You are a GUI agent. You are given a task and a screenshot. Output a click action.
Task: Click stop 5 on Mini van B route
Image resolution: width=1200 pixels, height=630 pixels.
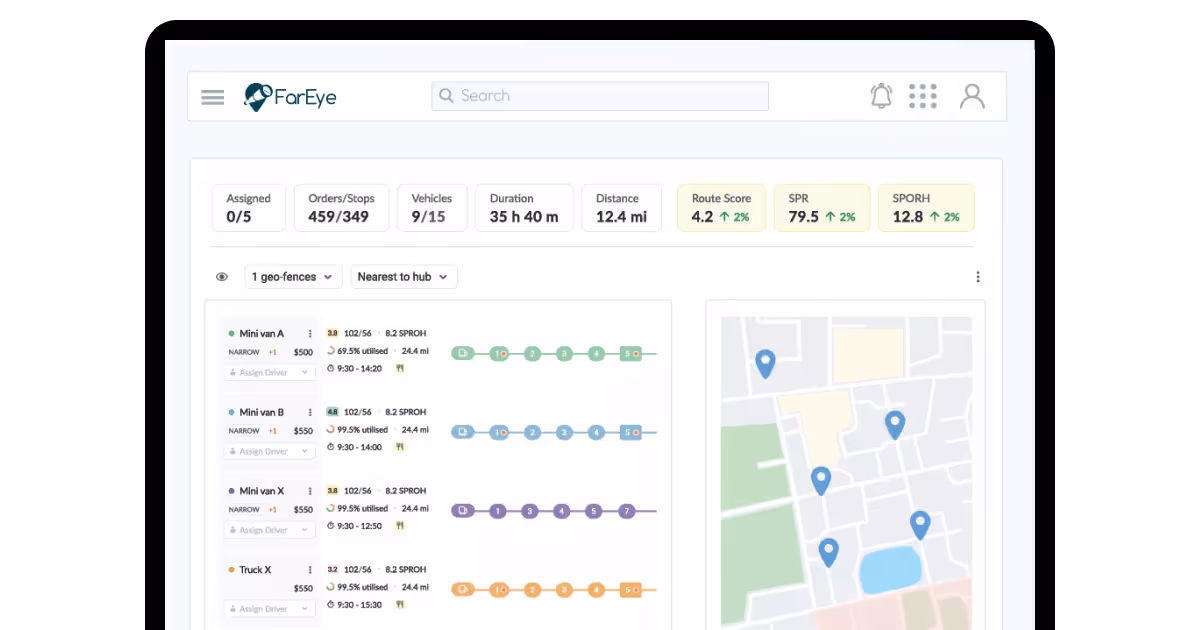pos(630,432)
